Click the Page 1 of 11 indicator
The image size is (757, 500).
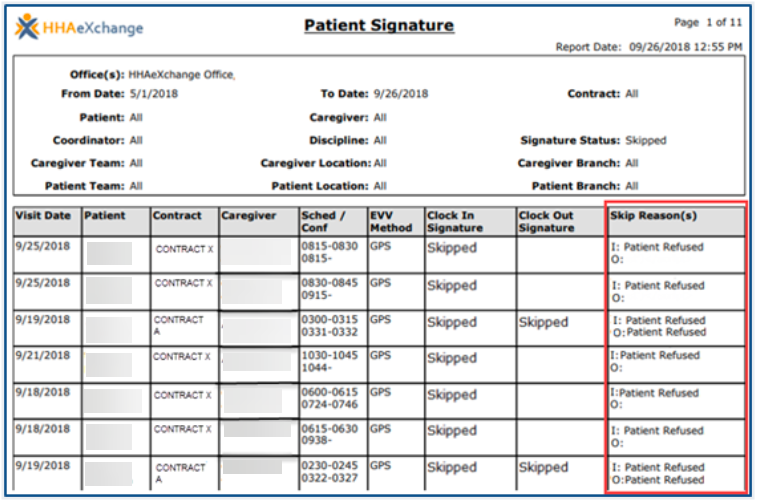(708, 22)
